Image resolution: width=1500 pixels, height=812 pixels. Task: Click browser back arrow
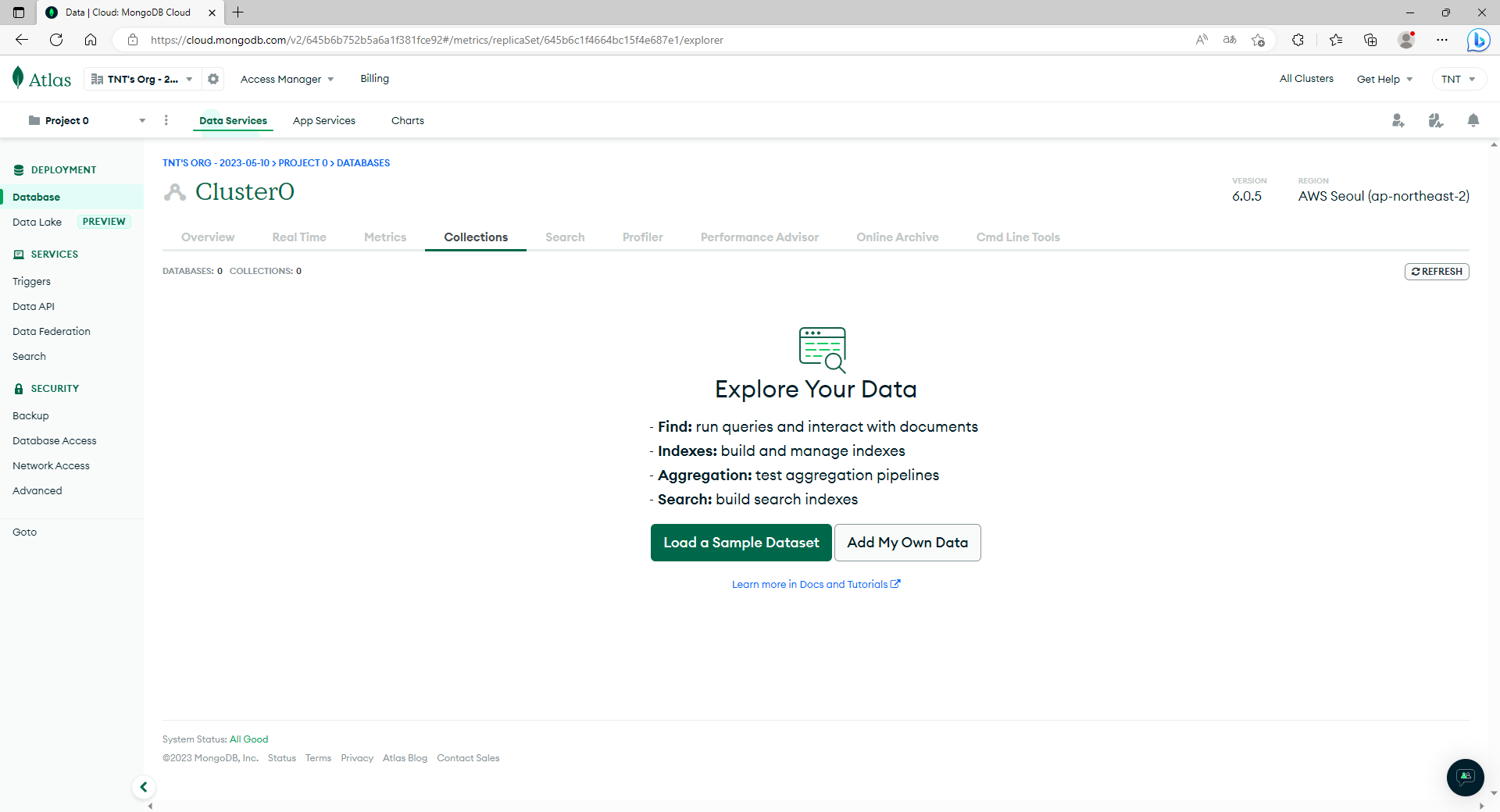point(22,40)
